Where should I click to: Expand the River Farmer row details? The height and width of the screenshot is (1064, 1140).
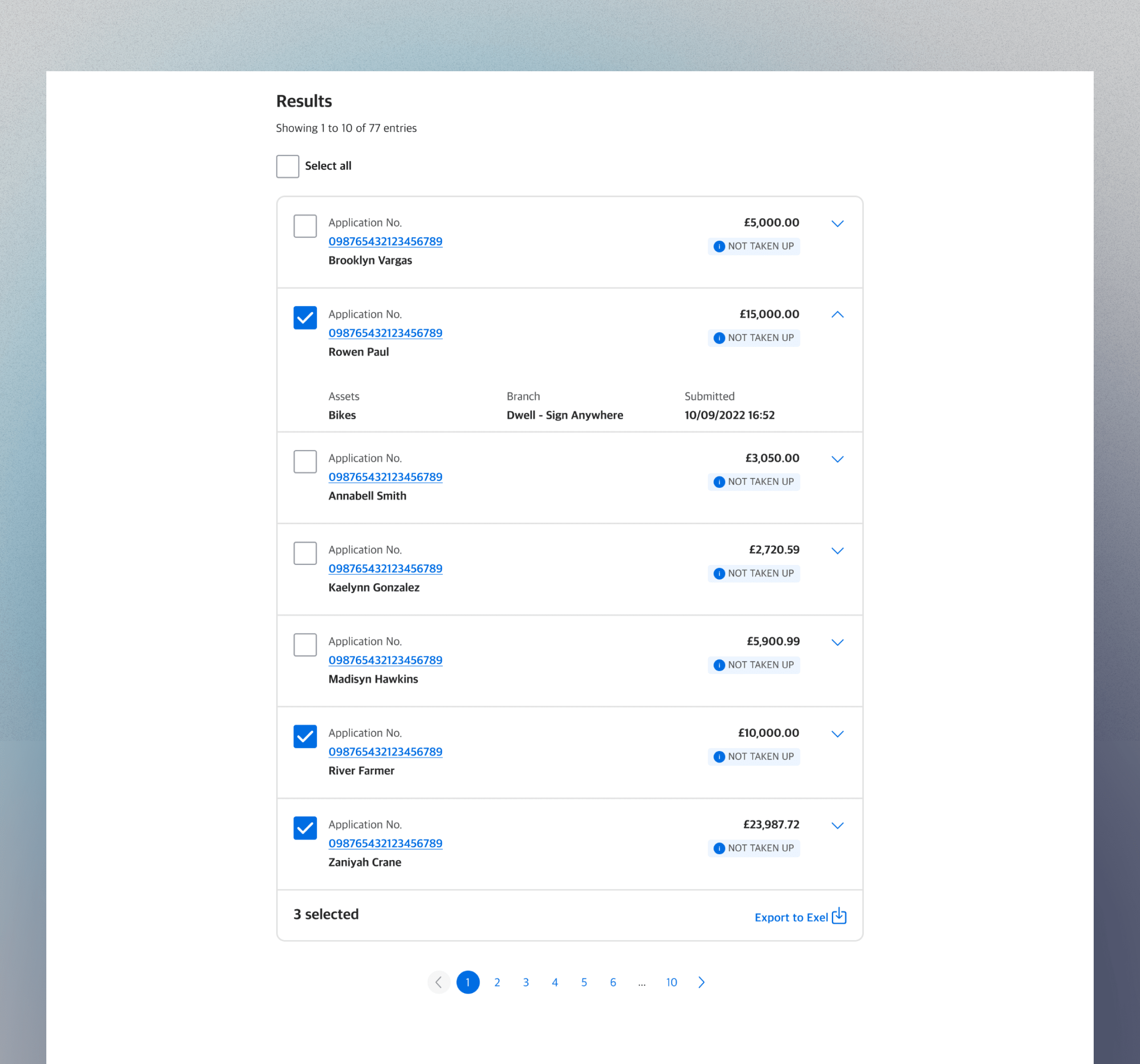click(x=837, y=735)
